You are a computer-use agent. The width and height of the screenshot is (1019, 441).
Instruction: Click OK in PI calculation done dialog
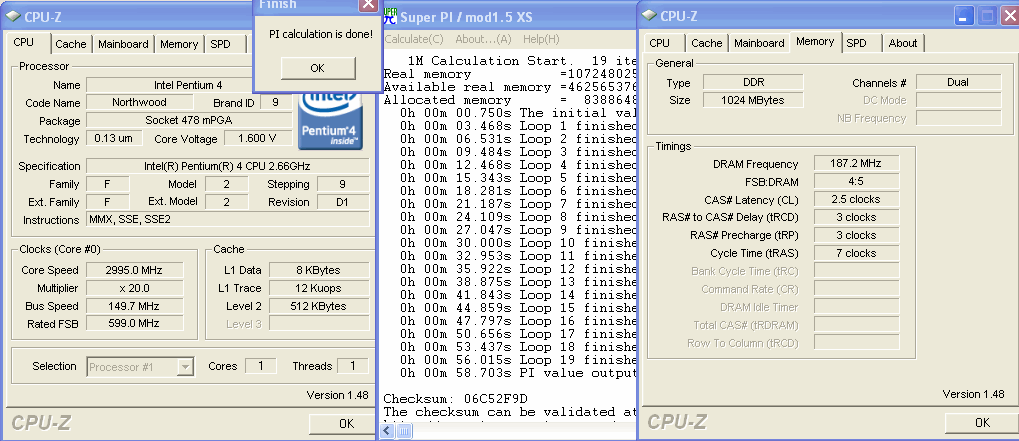318,68
